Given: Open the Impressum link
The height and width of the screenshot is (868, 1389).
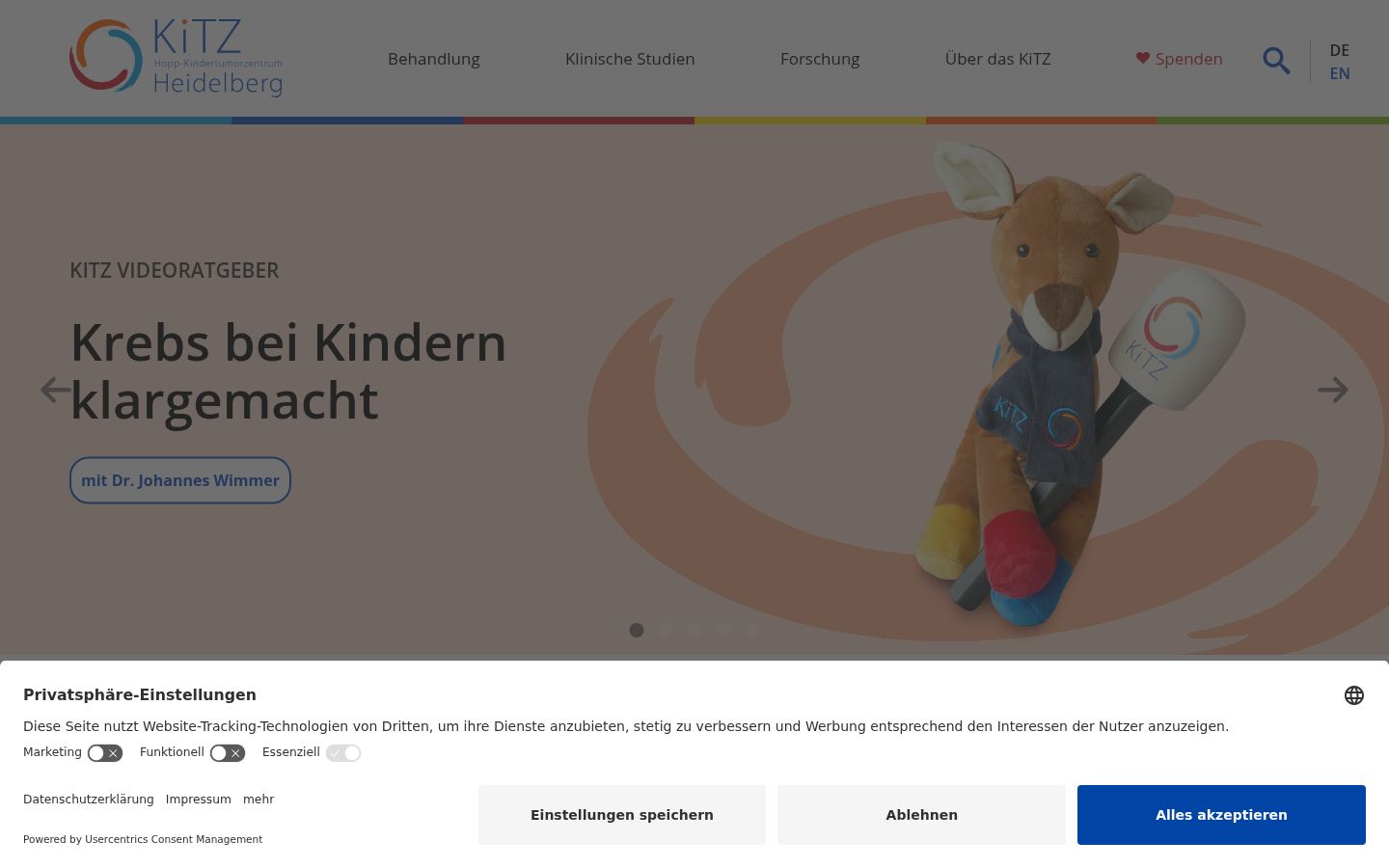Looking at the screenshot, I should coord(199,800).
